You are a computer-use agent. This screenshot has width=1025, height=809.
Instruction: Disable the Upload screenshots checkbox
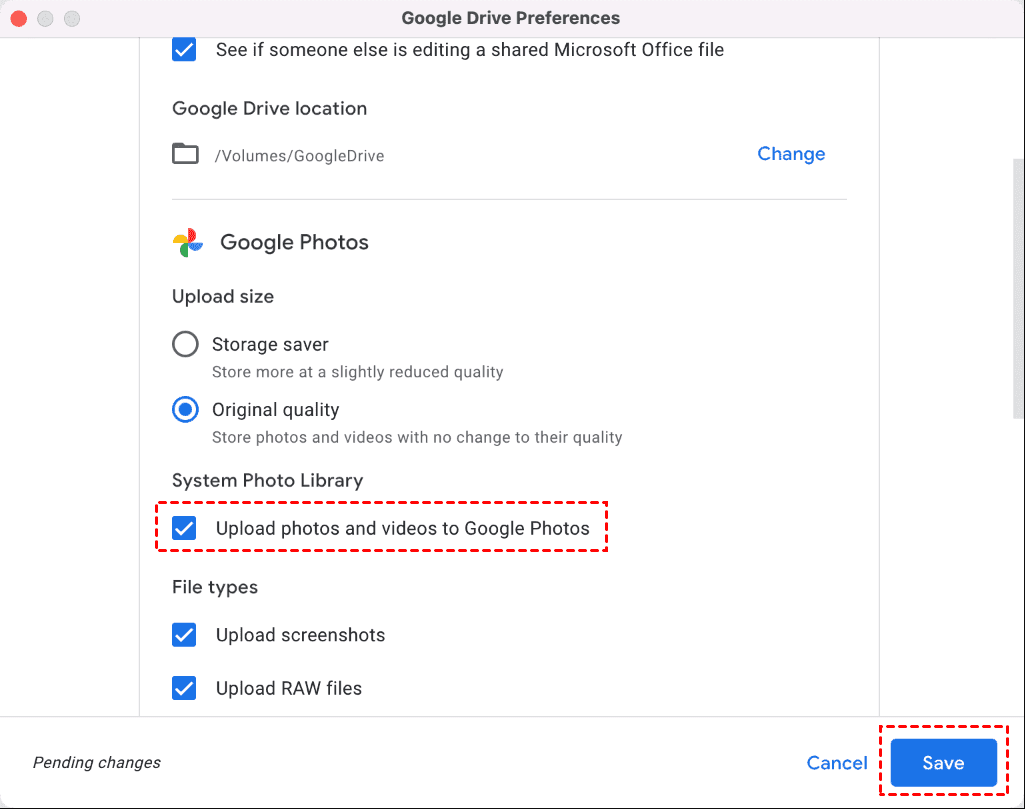pyautogui.click(x=184, y=635)
